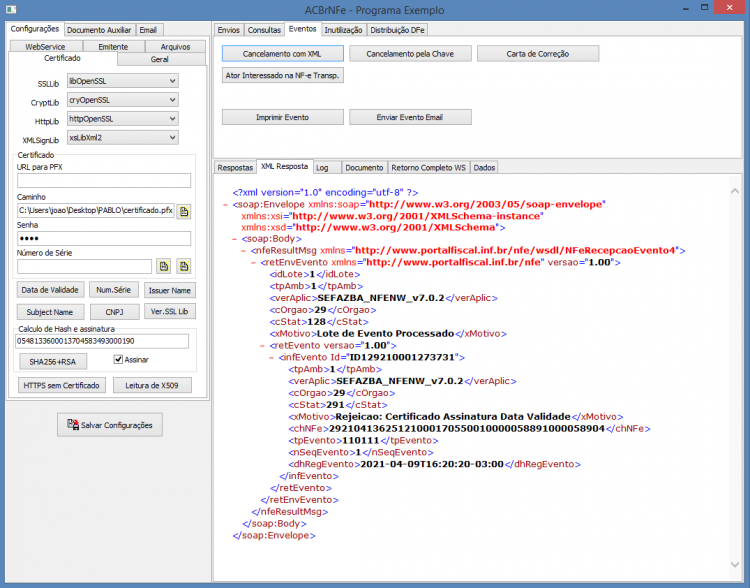Click the SHA256+RSA button
Screen dimensions: 750x588
coord(53,362)
